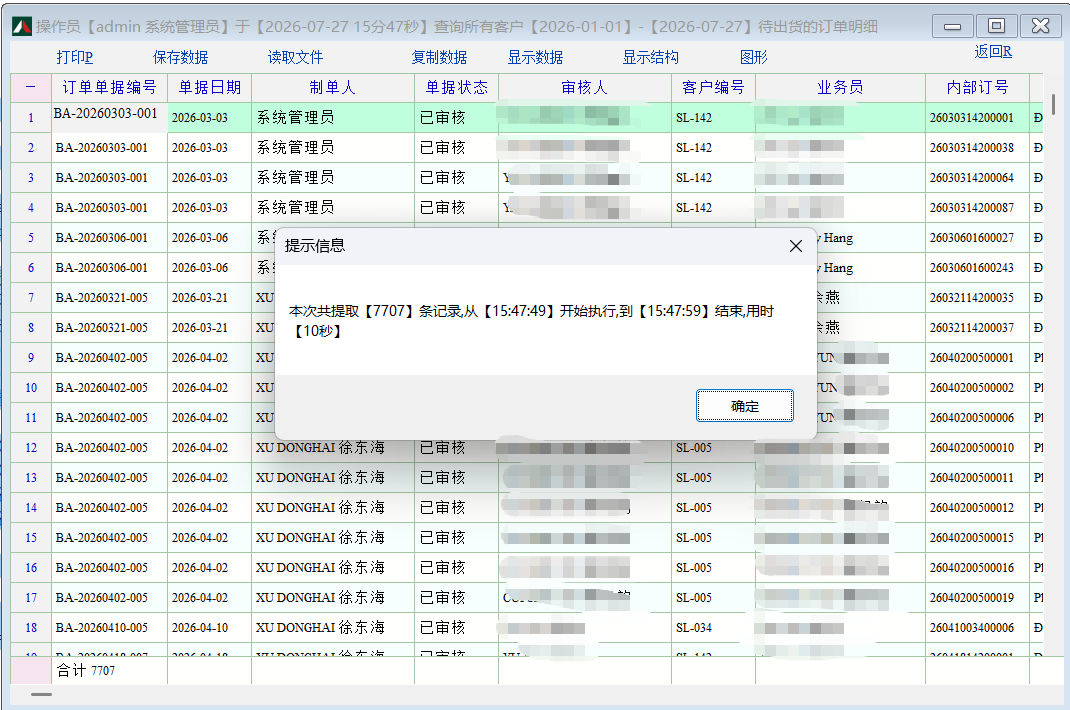1070x710 pixels.
Task: Sort by the 单据日期 column header
Action: [x=209, y=87]
